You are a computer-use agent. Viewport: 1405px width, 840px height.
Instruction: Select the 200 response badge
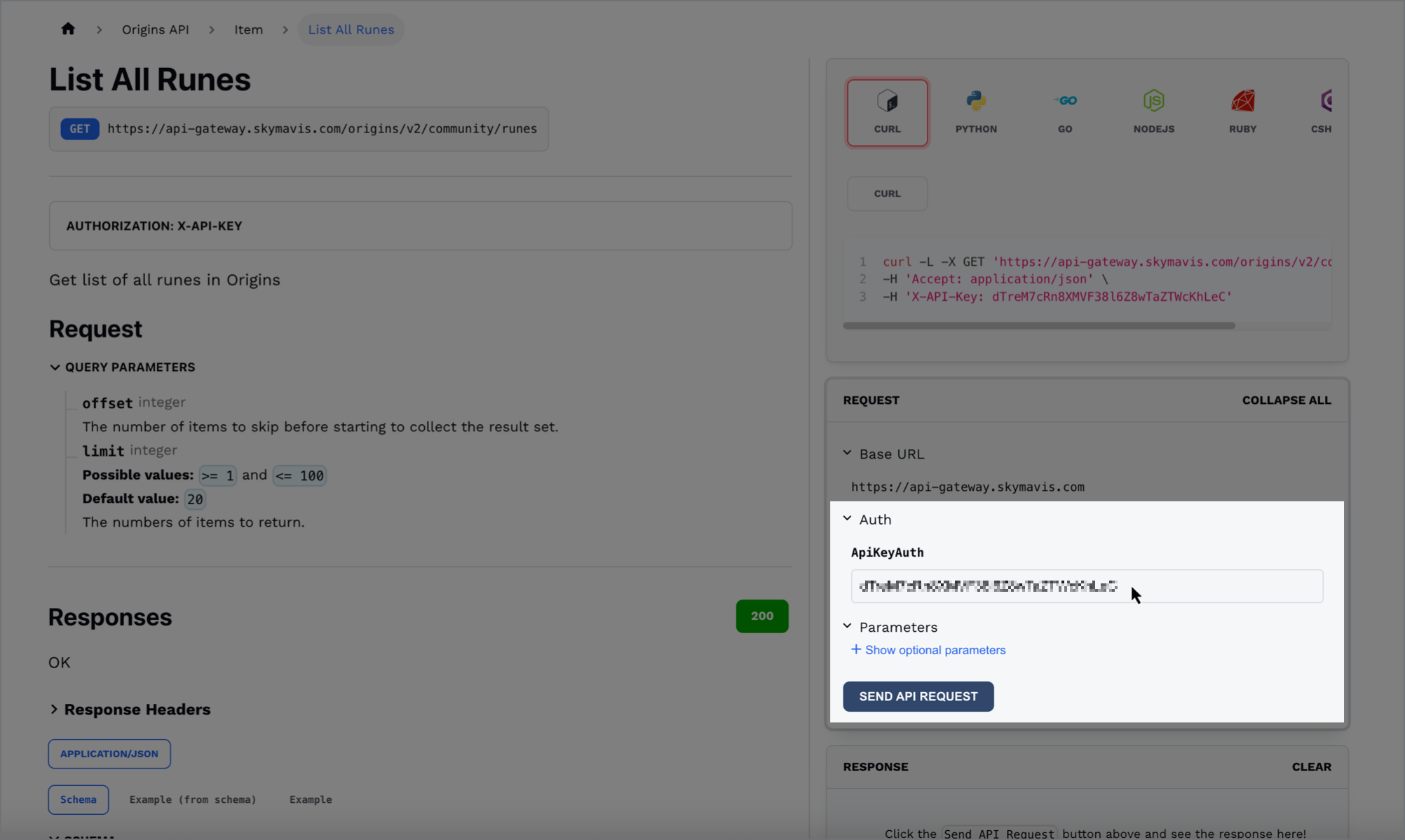(762, 616)
